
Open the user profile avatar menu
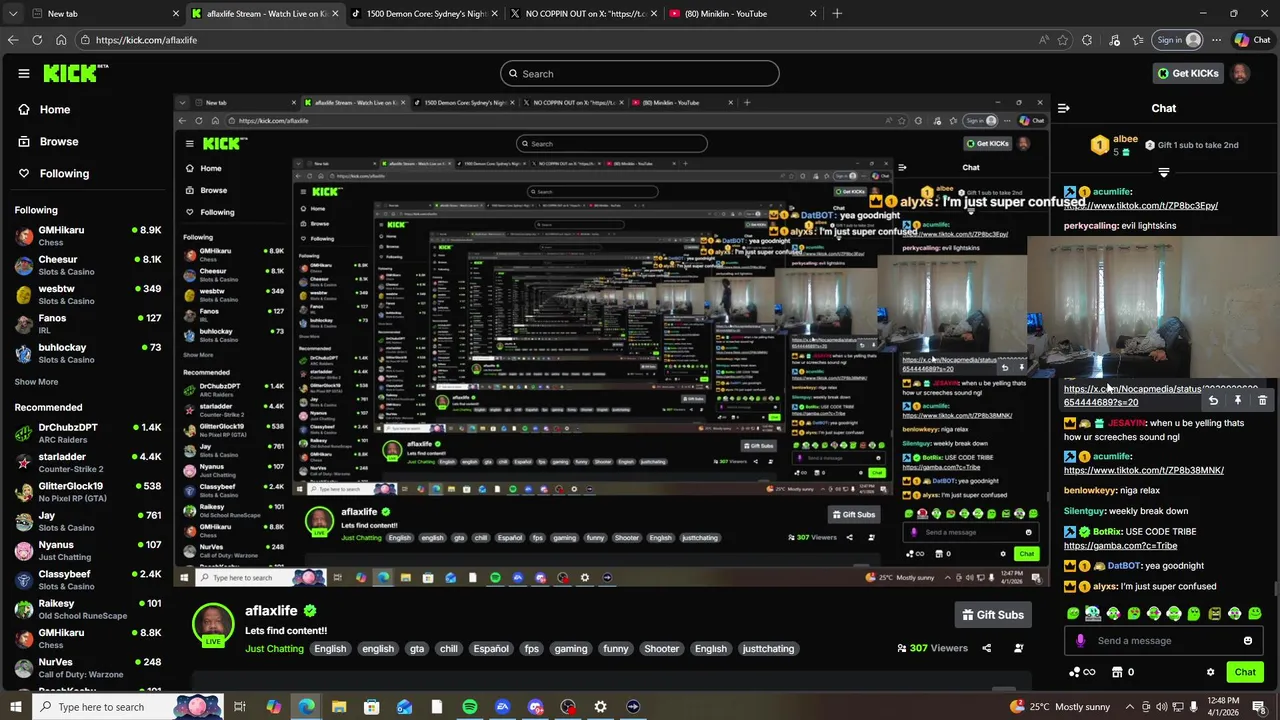1240,73
